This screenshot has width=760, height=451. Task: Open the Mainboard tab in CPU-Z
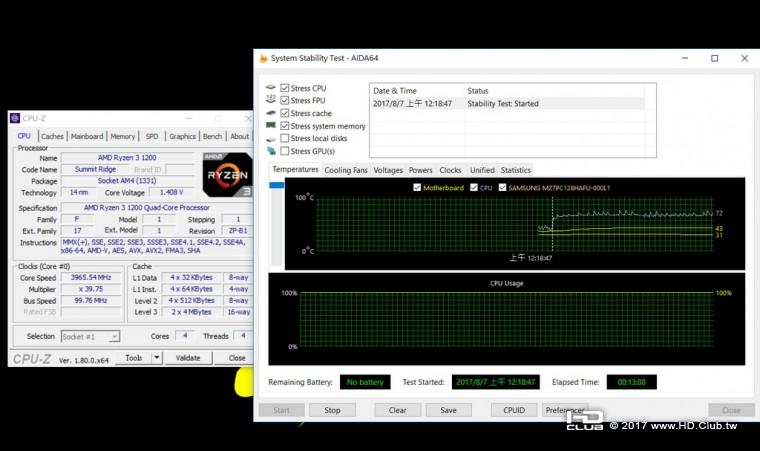(x=87, y=136)
